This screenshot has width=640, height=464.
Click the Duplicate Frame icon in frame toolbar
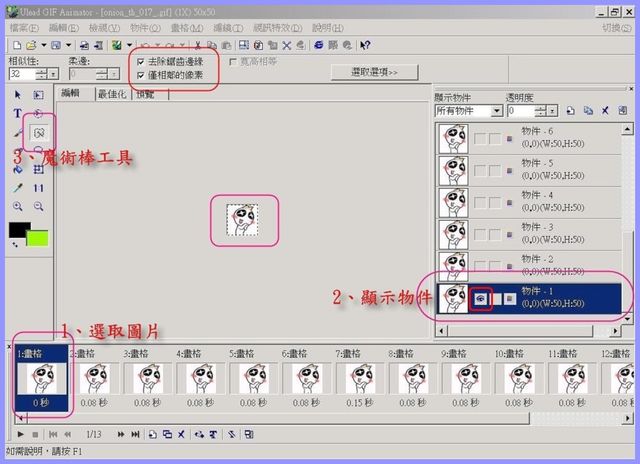tap(167, 435)
